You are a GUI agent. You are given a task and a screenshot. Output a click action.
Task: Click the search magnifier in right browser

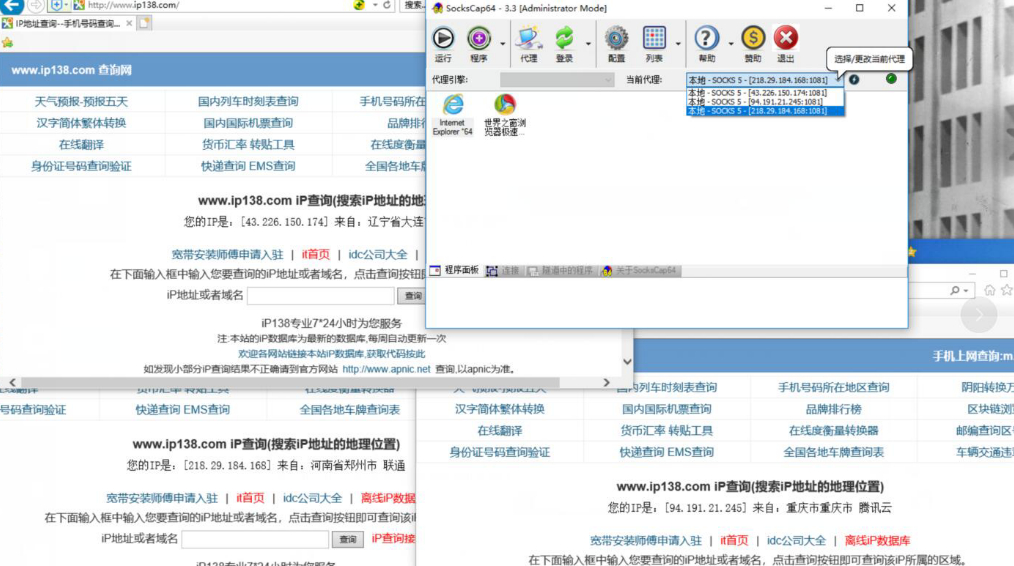[x=955, y=290]
